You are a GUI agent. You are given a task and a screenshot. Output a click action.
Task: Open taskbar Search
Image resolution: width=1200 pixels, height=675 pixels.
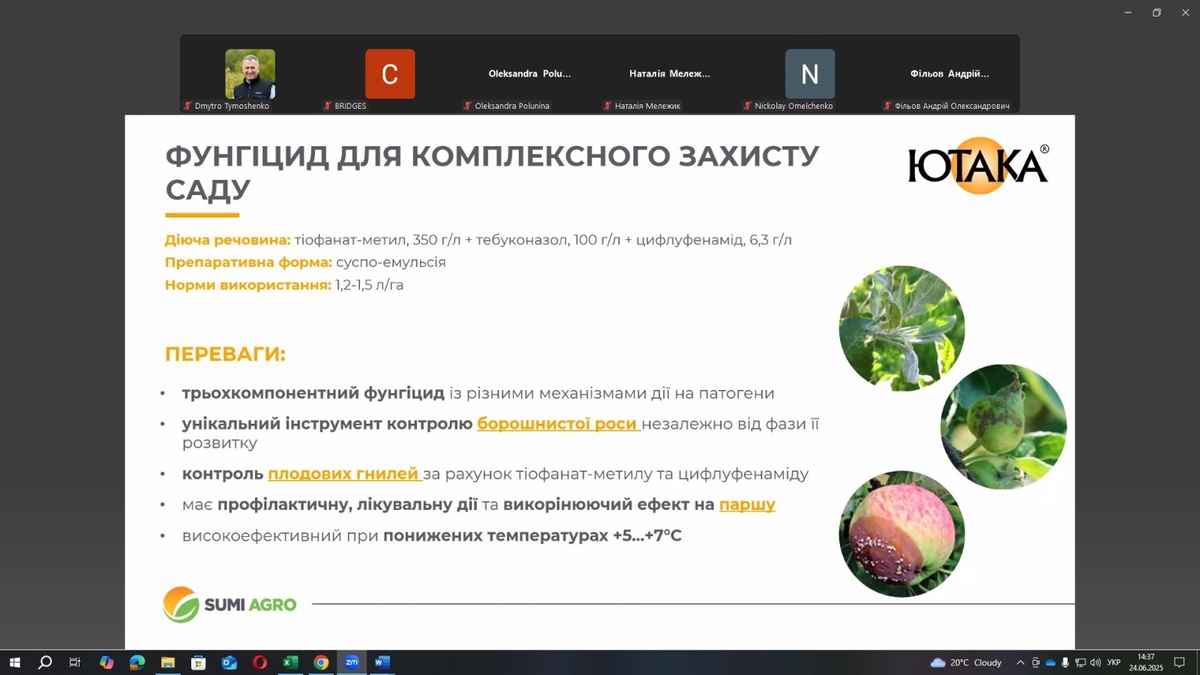point(45,662)
